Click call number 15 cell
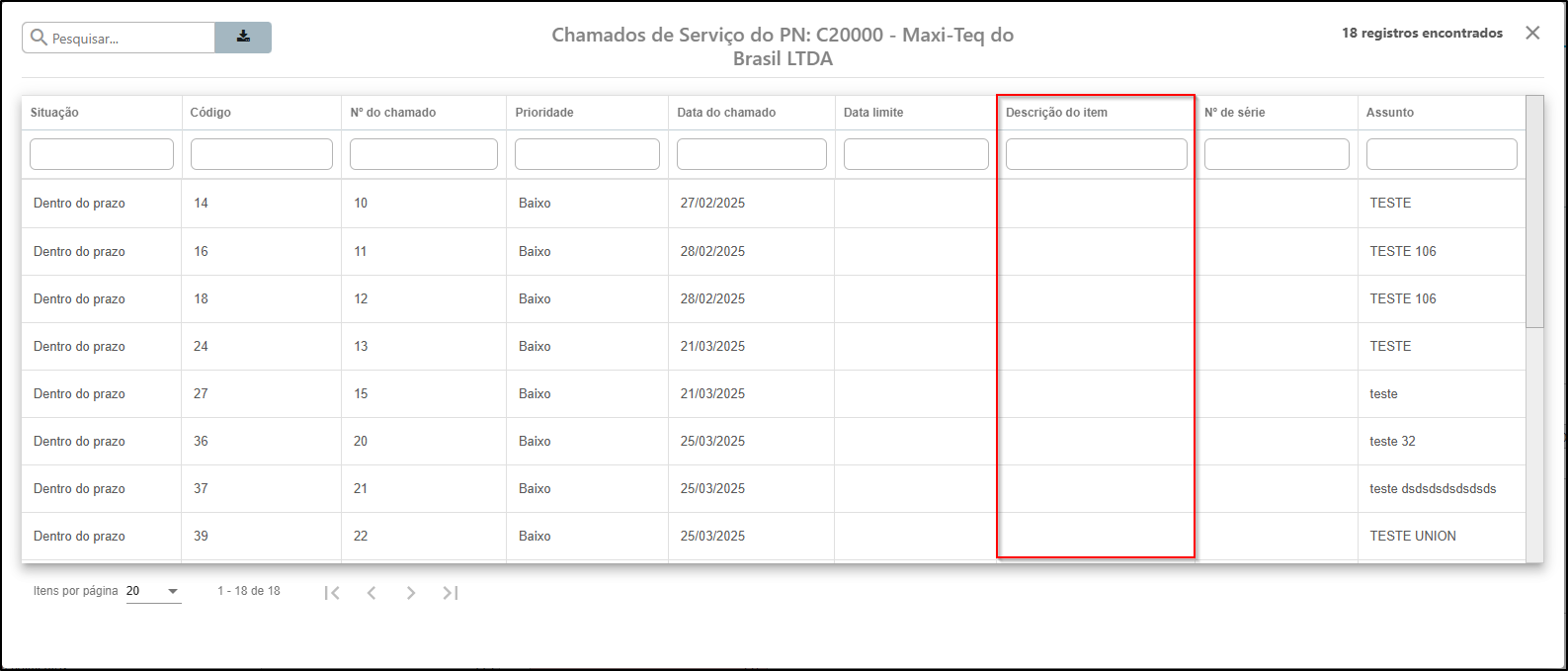1568x671 pixels. (361, 393)
